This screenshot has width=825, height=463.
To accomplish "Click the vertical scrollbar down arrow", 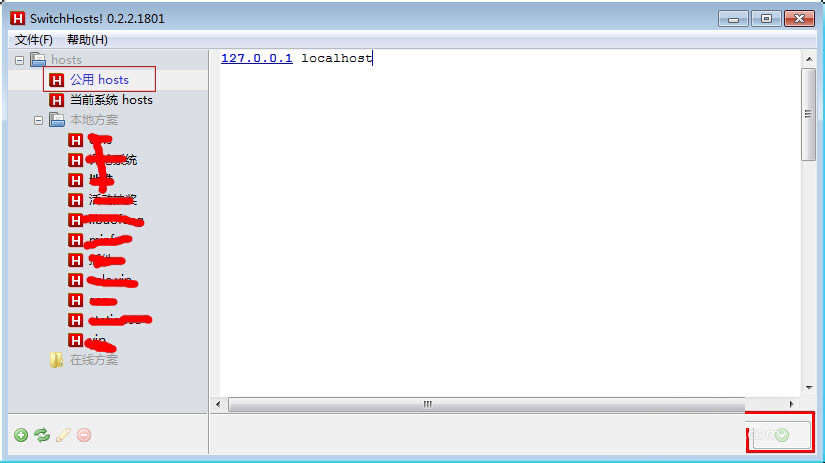I will [x=809, y=388].
